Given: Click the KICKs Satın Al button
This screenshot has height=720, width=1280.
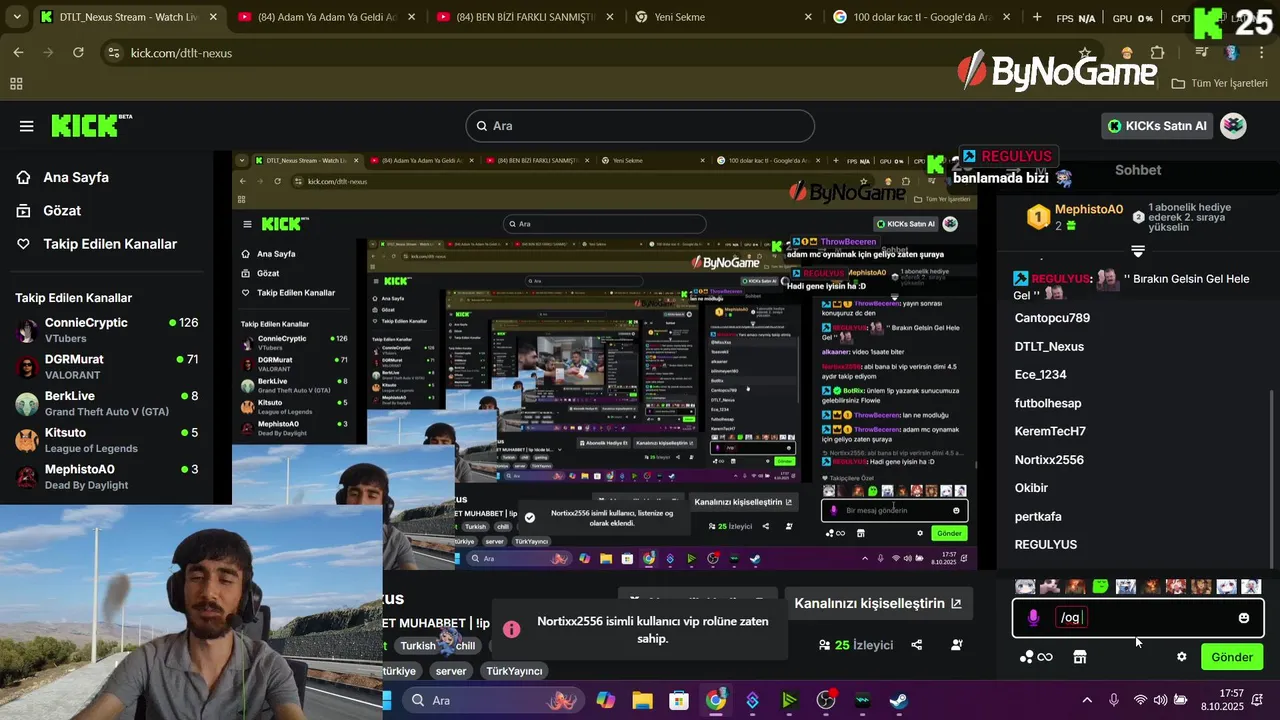Looking at the screenshot, I should point(1157,126).
